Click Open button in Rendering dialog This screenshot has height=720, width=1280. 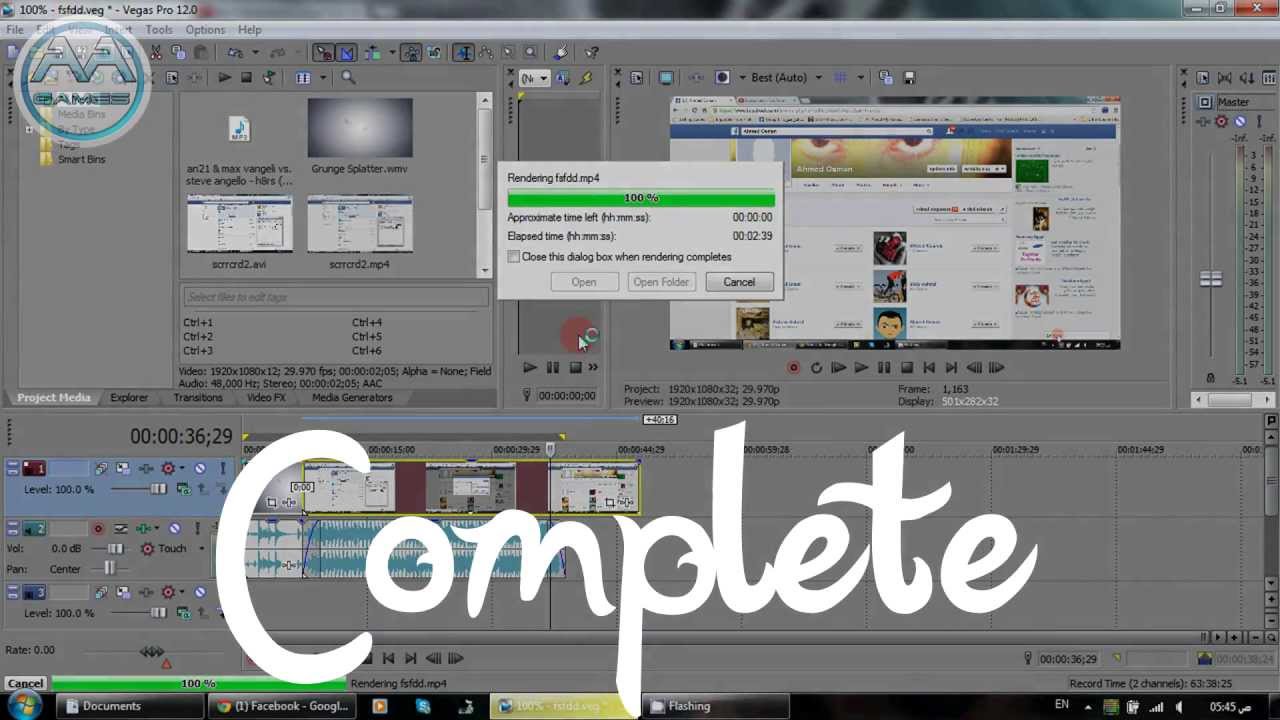(584, 282)
